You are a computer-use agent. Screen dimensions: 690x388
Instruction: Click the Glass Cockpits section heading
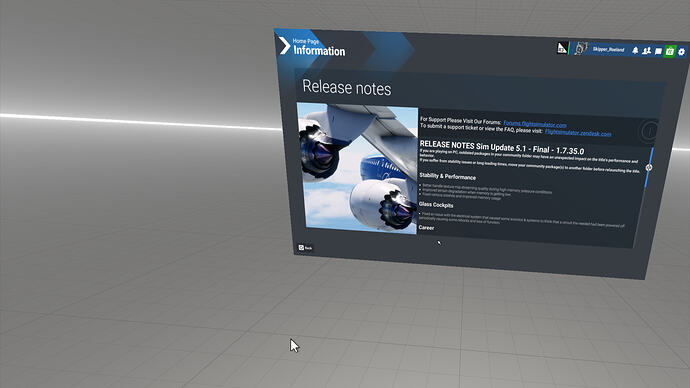[x=436, y=205]
